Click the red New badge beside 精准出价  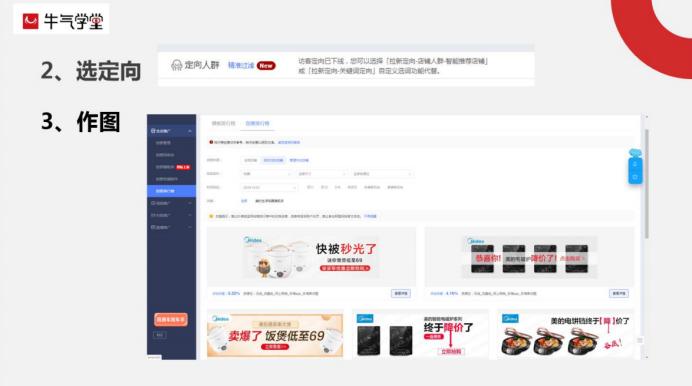pyautogui.click(x=266, y=65)
